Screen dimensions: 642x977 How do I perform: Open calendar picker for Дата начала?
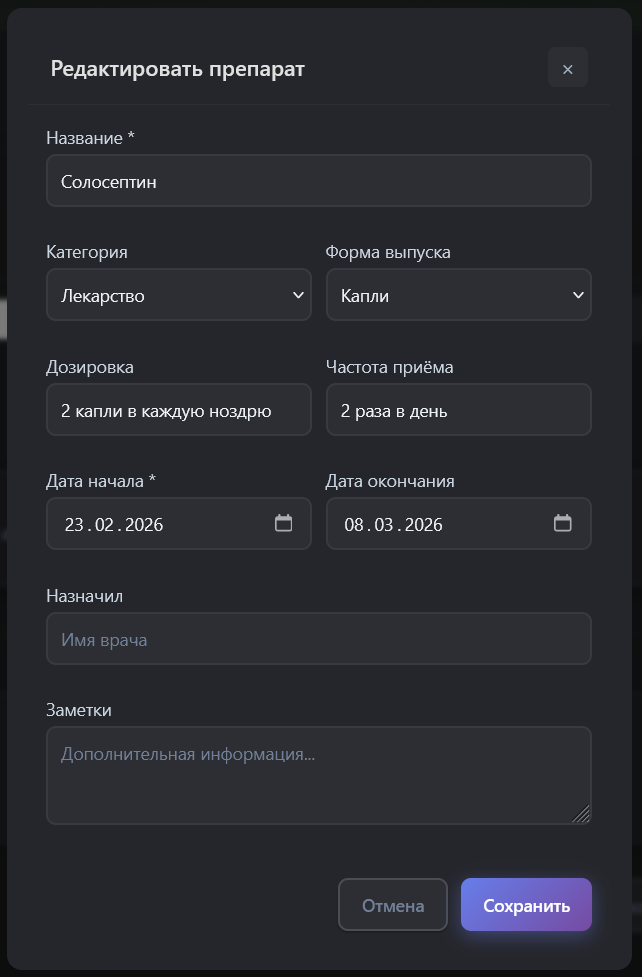283,523
